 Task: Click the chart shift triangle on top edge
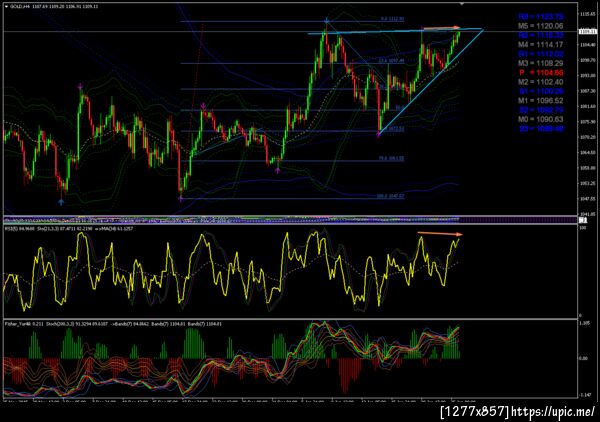click(462, 4)
